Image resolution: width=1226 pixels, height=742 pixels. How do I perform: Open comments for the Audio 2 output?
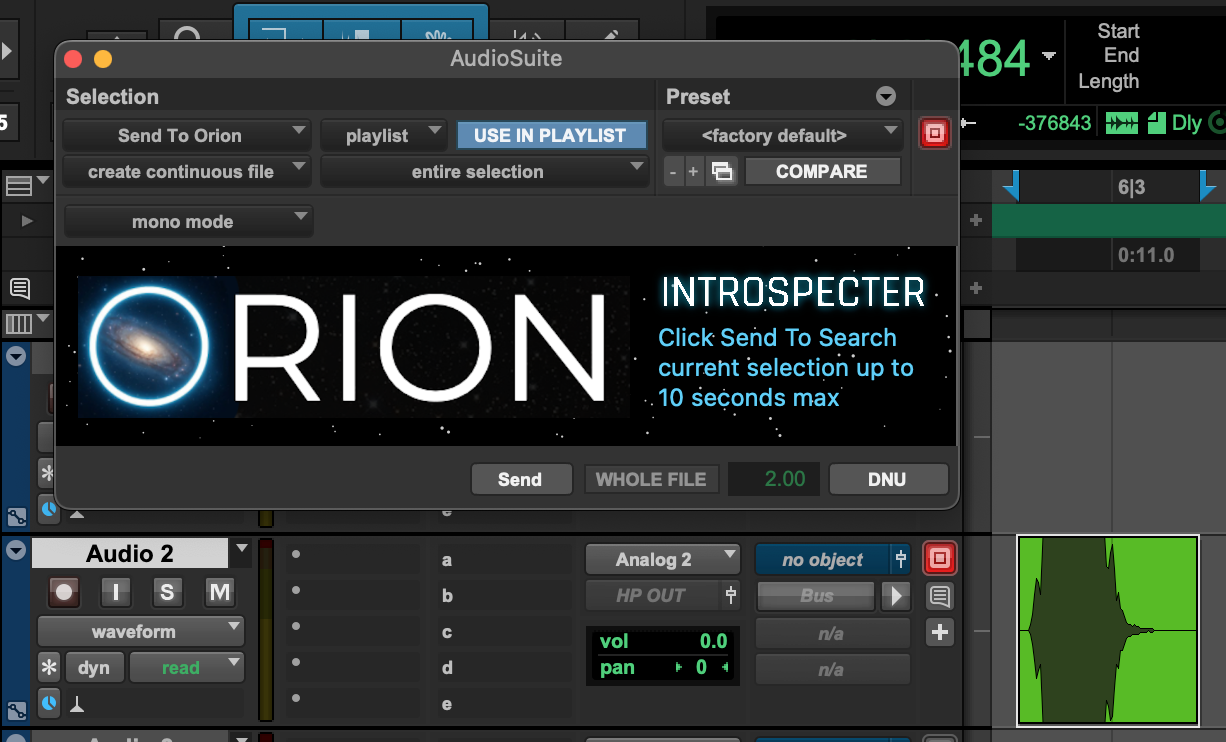[x=939, y=596]
